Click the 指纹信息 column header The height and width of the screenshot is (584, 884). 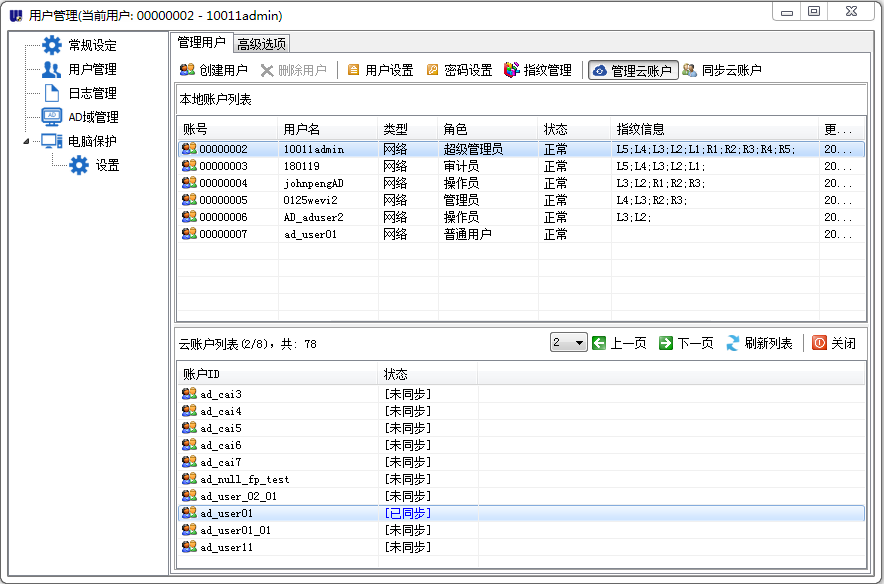point(715,129)
